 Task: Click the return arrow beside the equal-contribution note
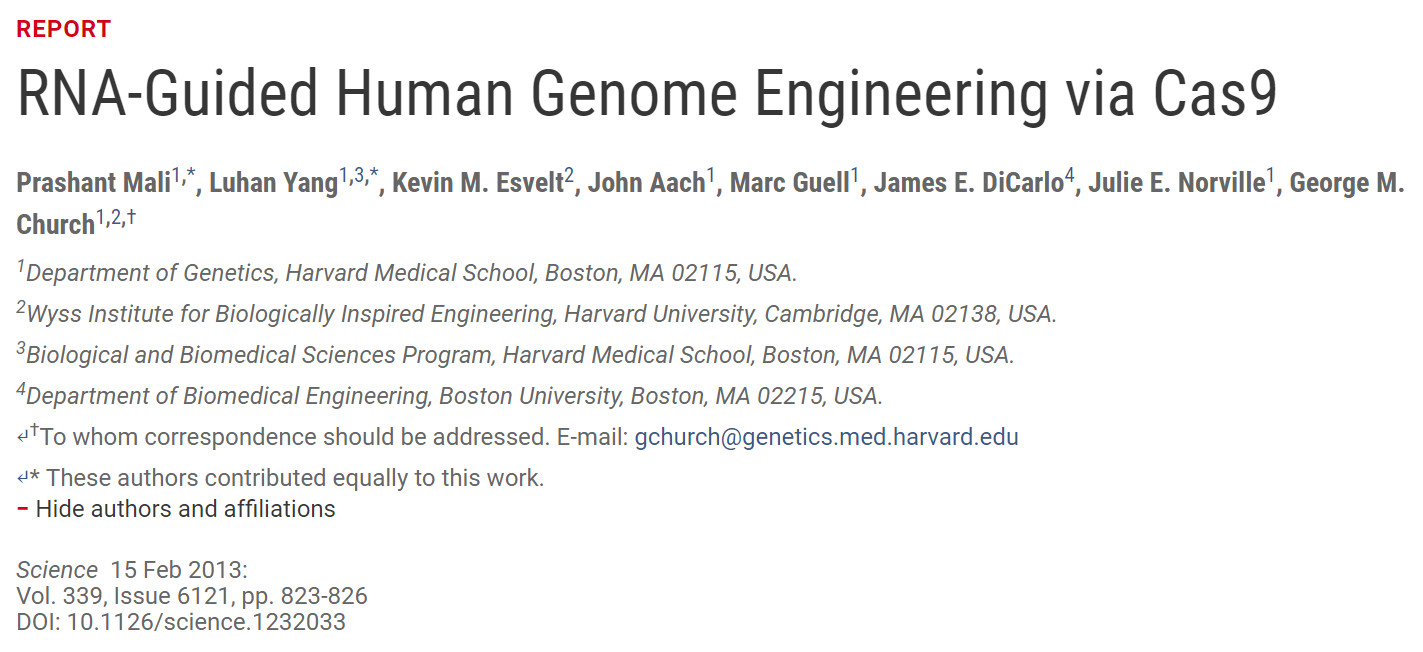click(x=23, y=478)
